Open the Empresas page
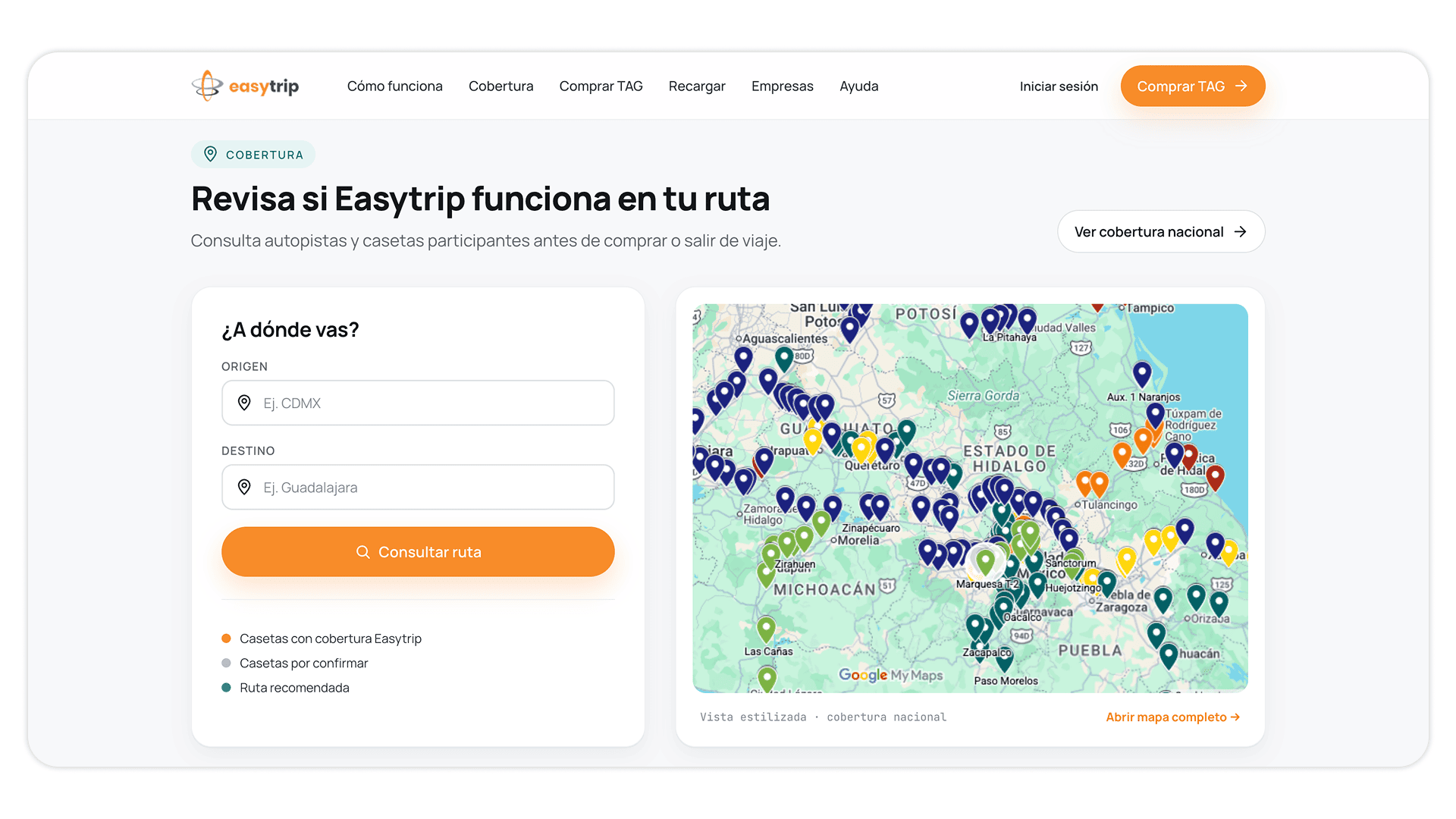The width and height of the screenshot is (1456, 819). [x=782, y=86]
